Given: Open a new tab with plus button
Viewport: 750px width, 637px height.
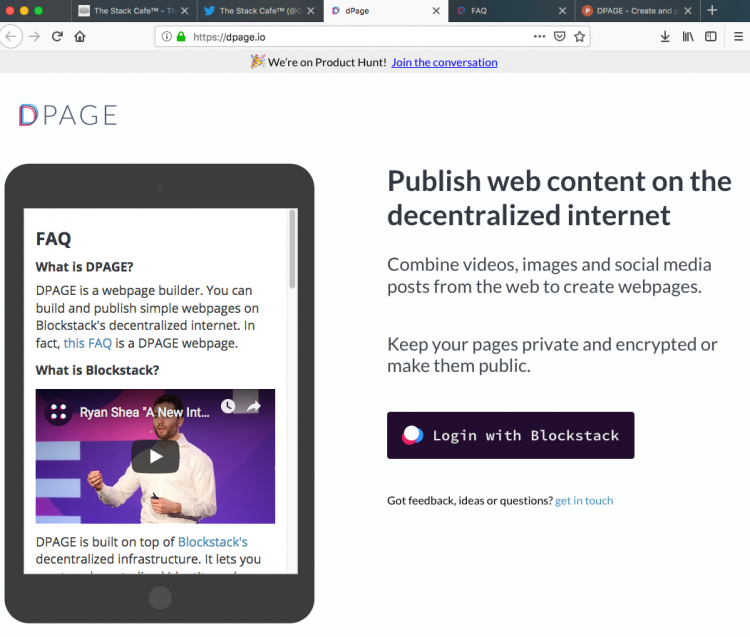Looking at the screenshot, I should (712, 10).
